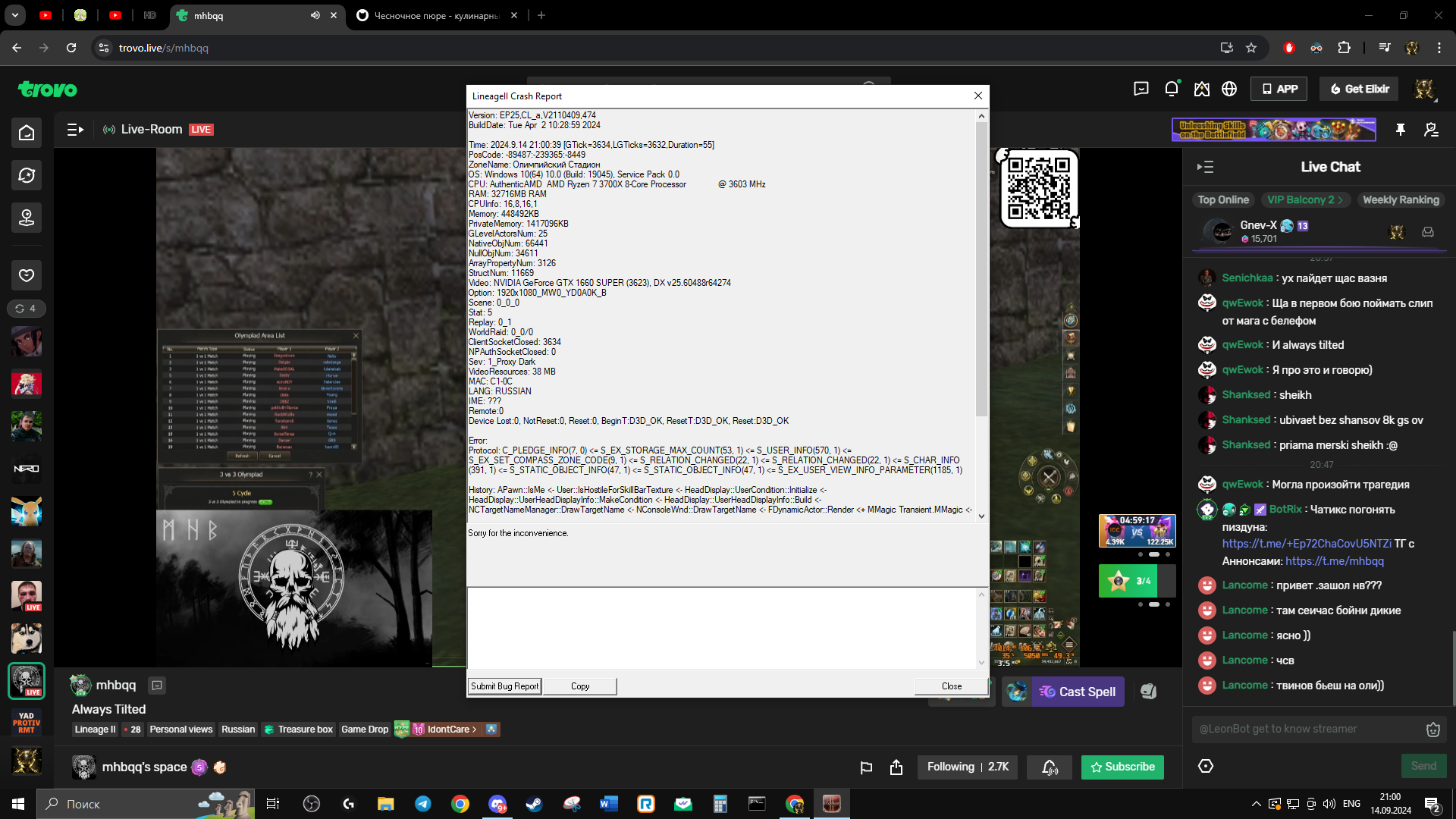The width and height of the screenshot is (1456, 819).
Task: Open the stream notification settings dropdown
Action: (1050, 767)
